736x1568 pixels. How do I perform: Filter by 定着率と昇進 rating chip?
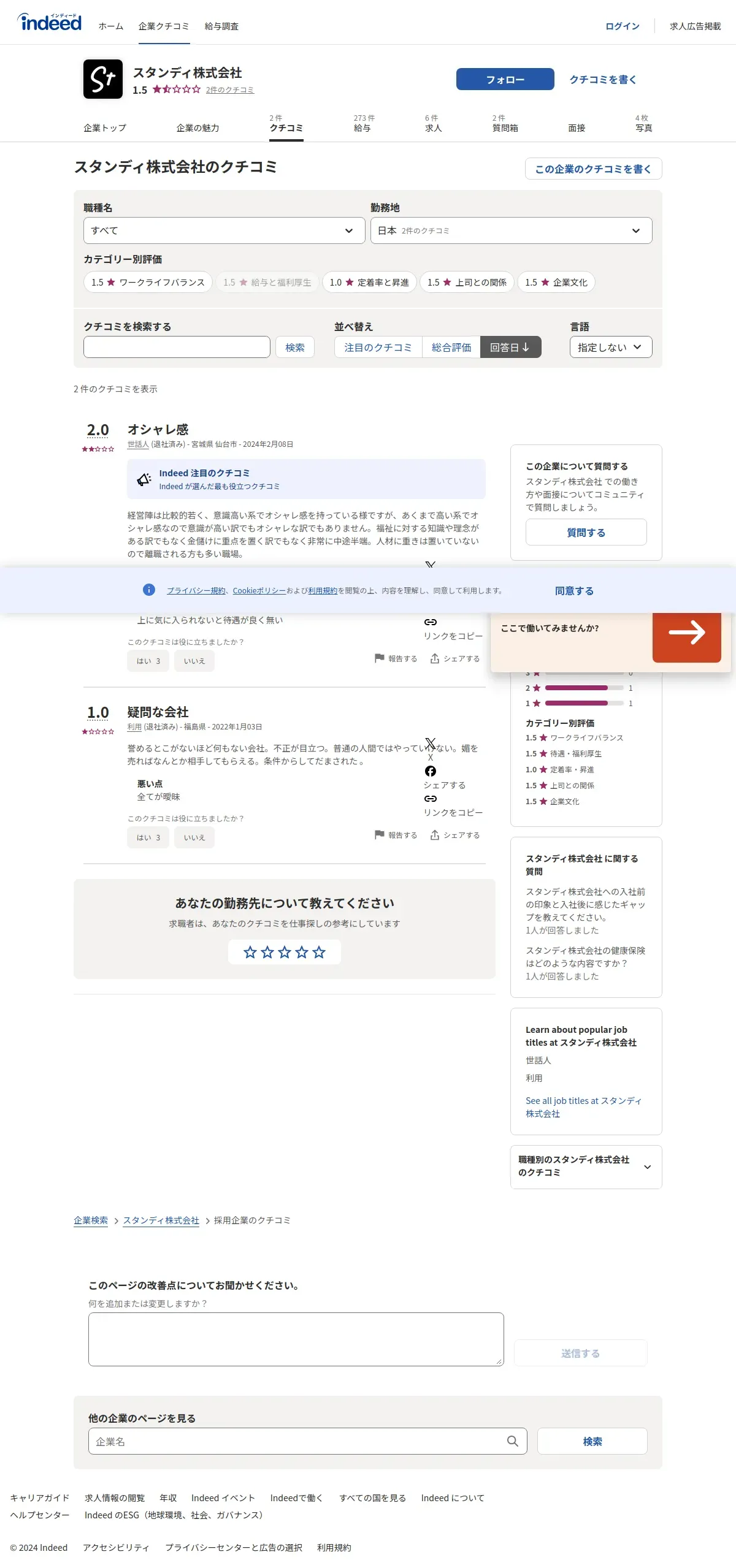[369, 282]
